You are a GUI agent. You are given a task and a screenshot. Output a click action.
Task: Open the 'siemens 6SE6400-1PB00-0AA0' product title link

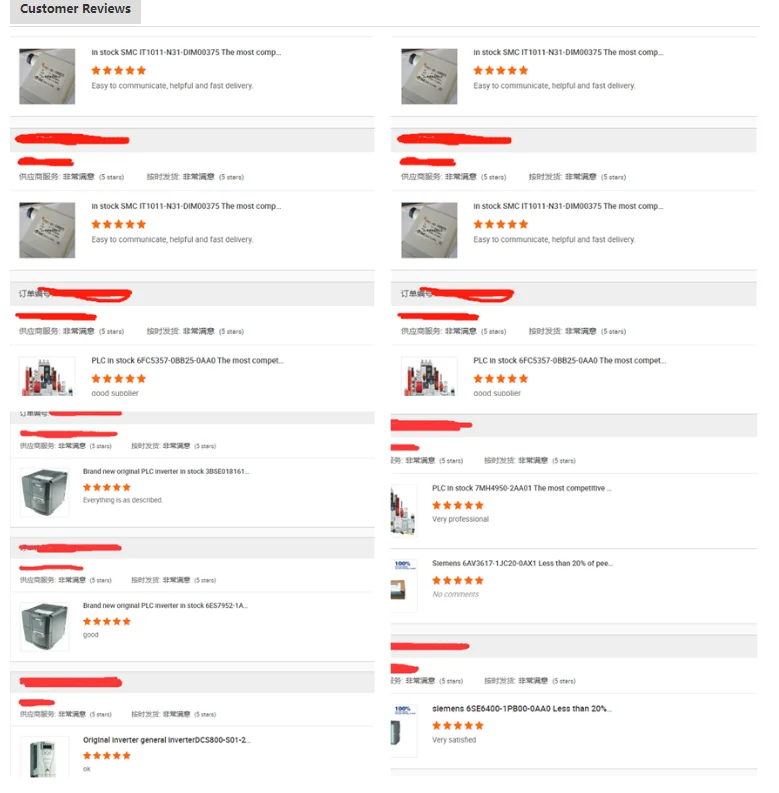(521, 709)
